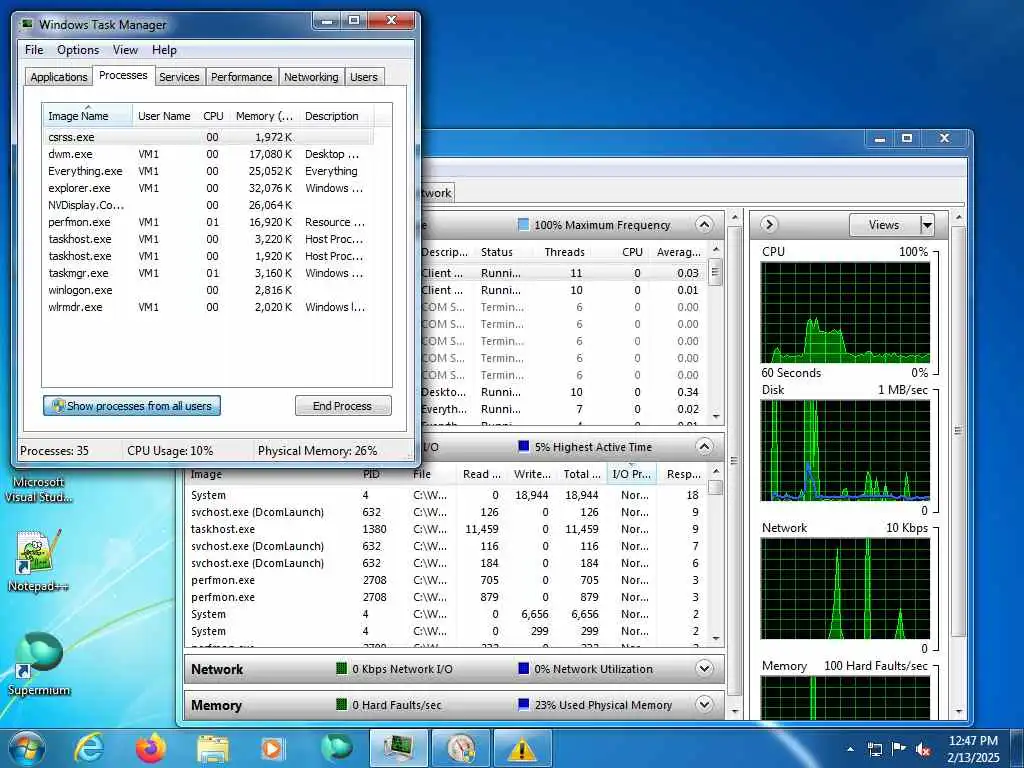Open the network tray icon

pos(874,749)
